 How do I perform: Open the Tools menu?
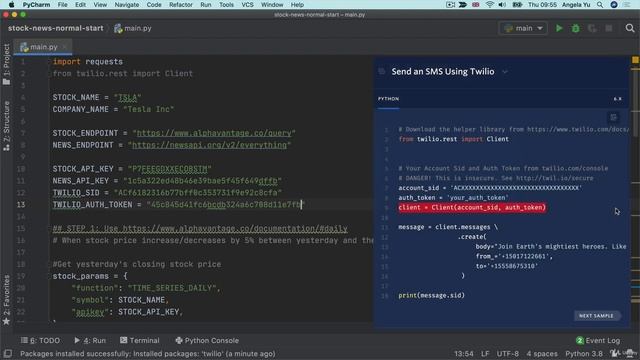(226, 4)
